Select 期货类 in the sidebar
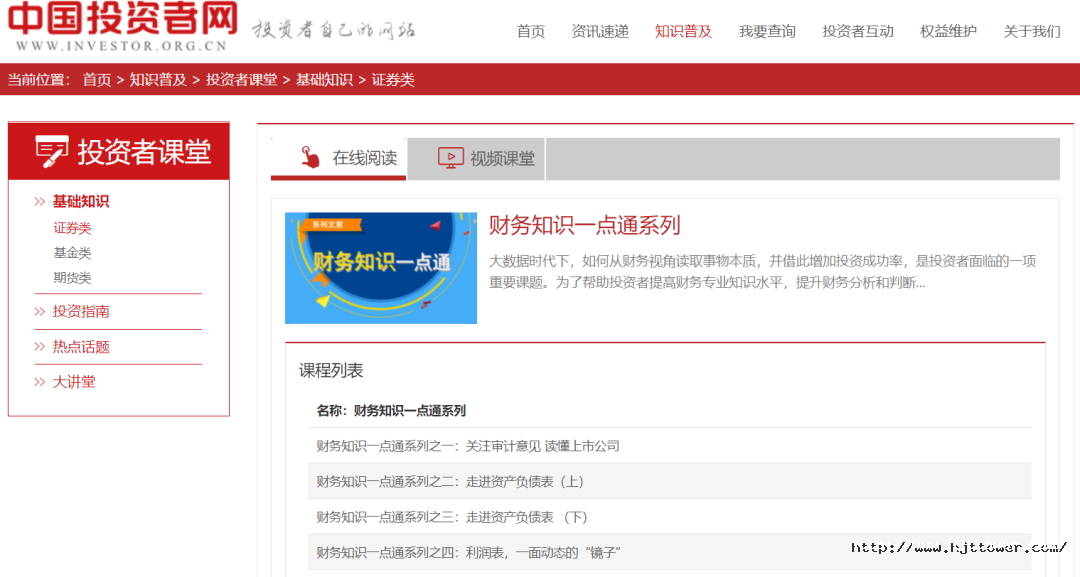 pyautogui.click(x=72, y=278)
